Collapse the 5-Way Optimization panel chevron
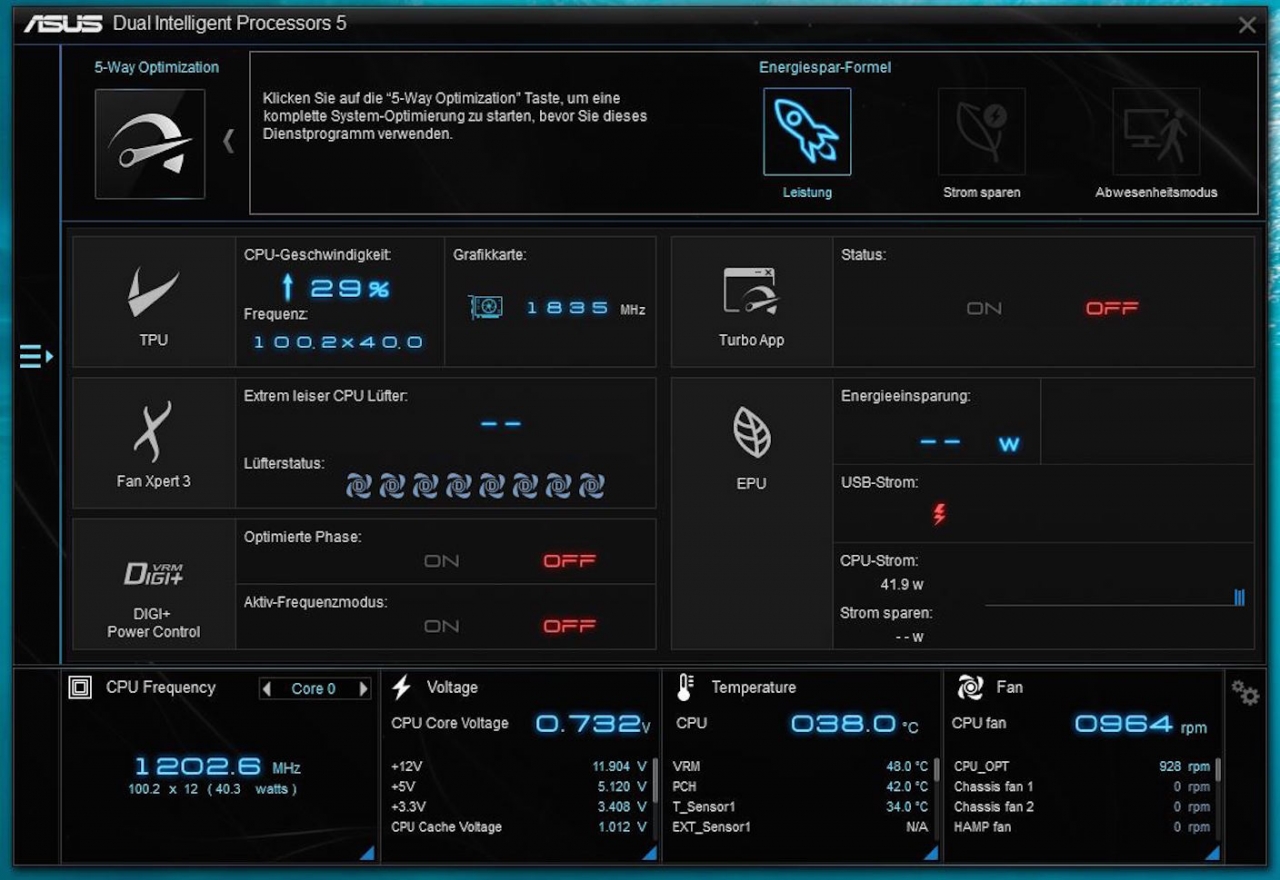The height and width of the screenshot is (880, 1280). coord(229,141)
